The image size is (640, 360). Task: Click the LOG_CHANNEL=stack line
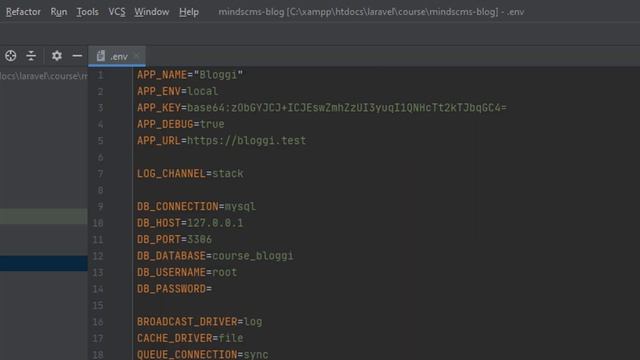(190, 173)
